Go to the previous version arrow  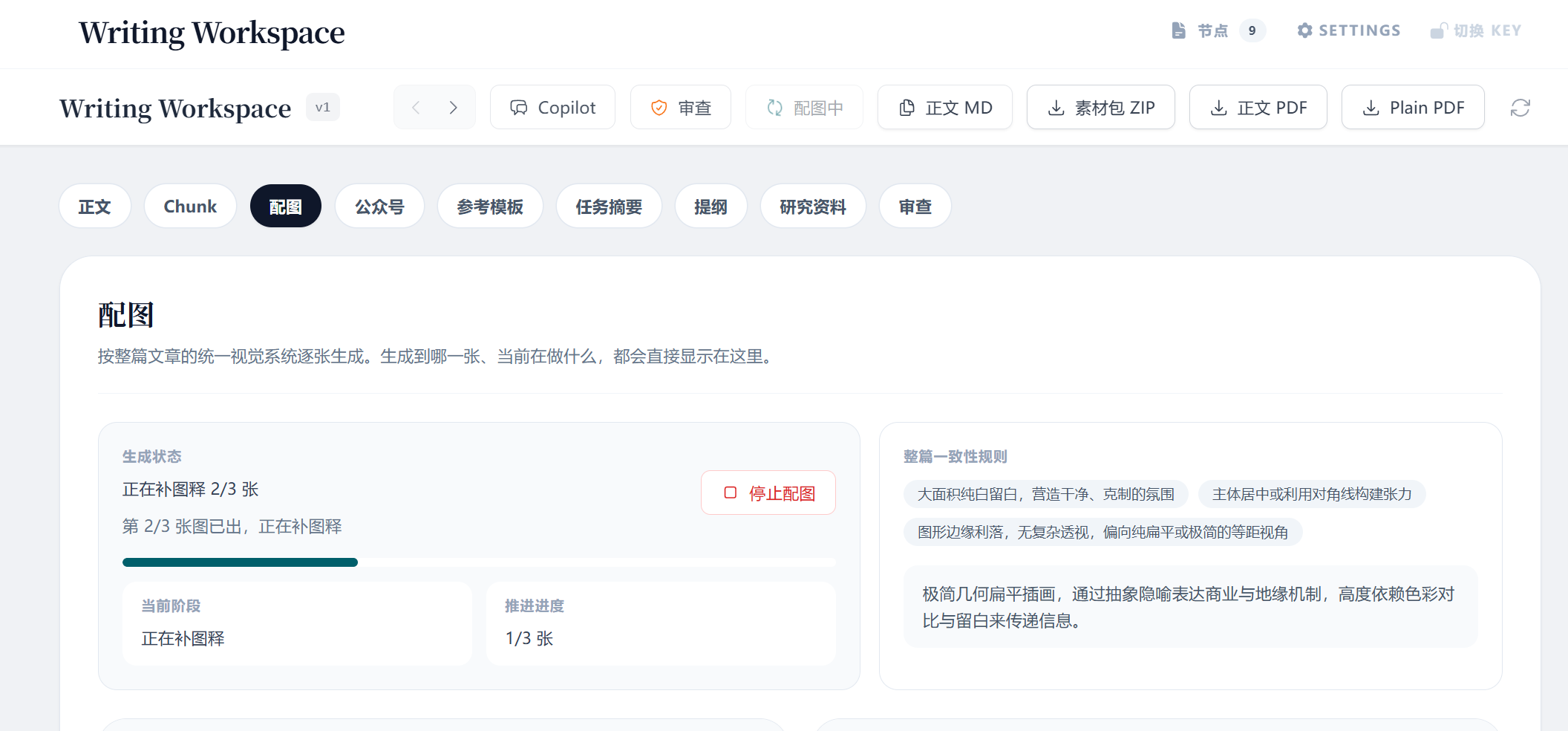pyautogui.click(x=416, y=108)
